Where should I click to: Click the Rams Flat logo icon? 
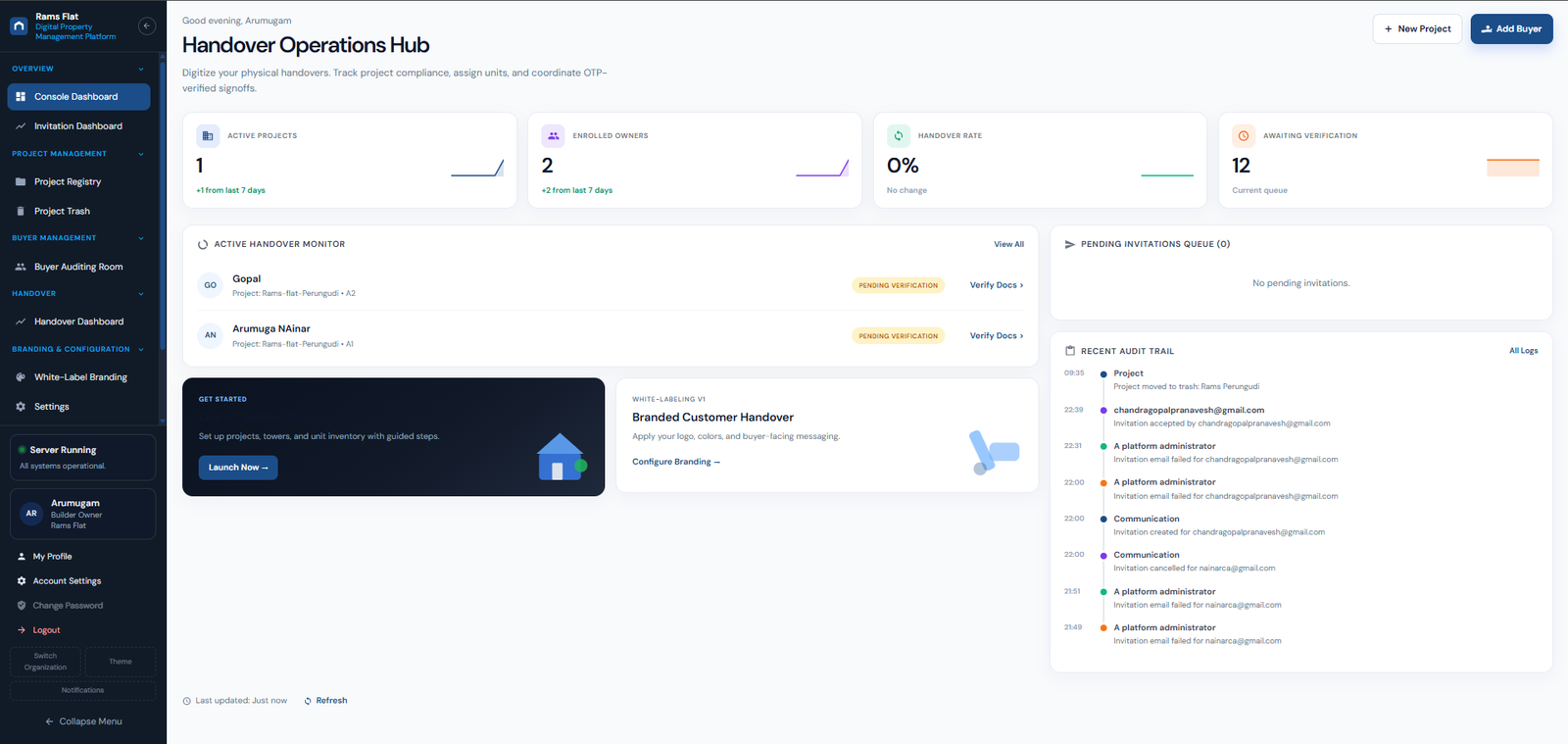pyautogui.click(x=19, y=26)
